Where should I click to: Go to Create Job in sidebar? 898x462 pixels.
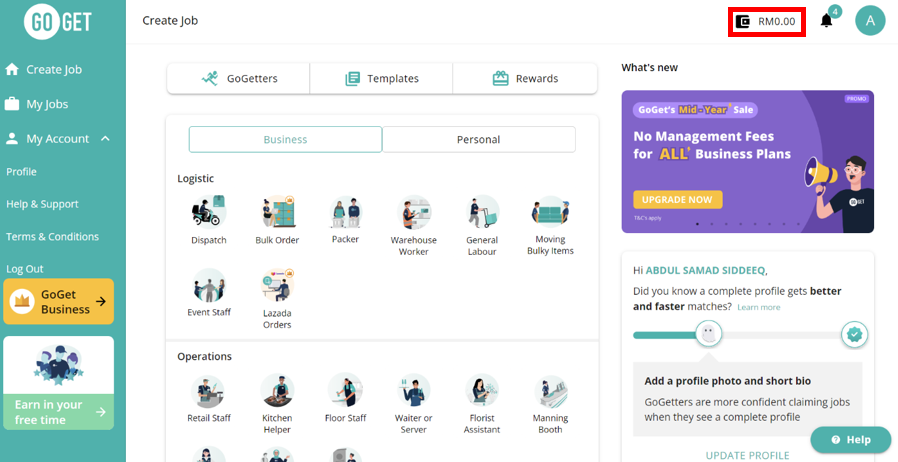coord(44,69)
